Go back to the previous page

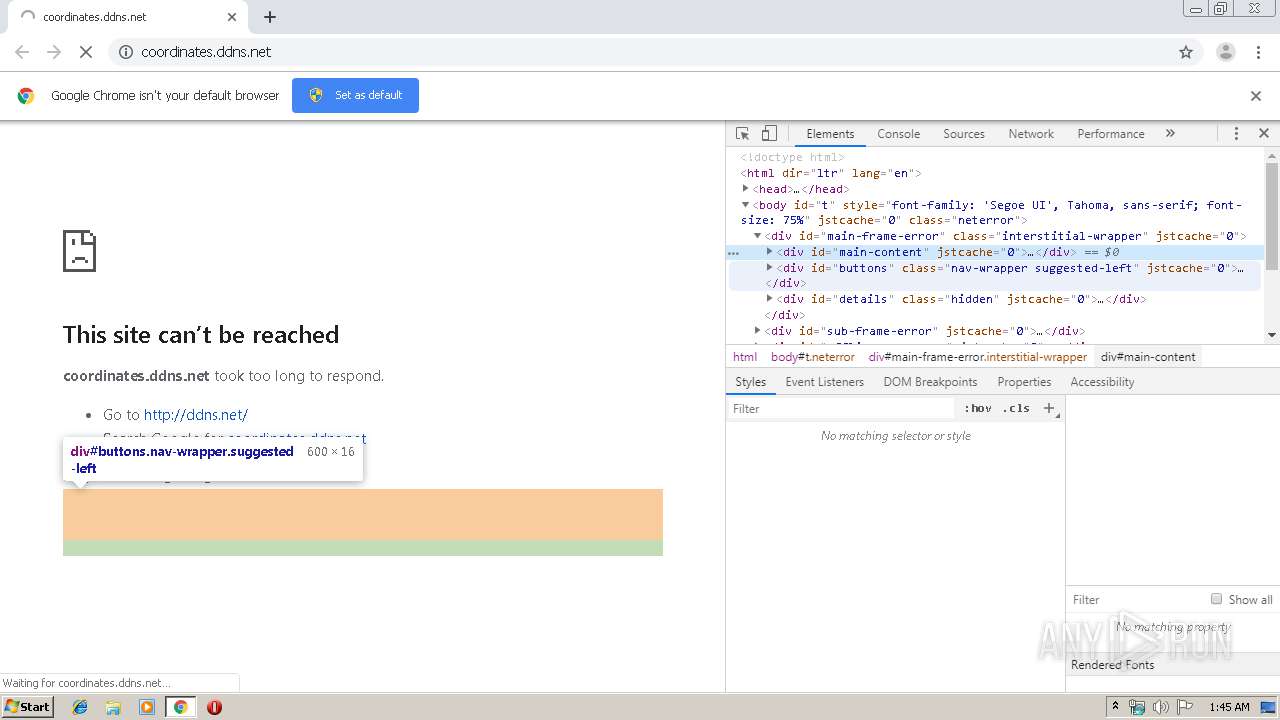pos(22,52)
